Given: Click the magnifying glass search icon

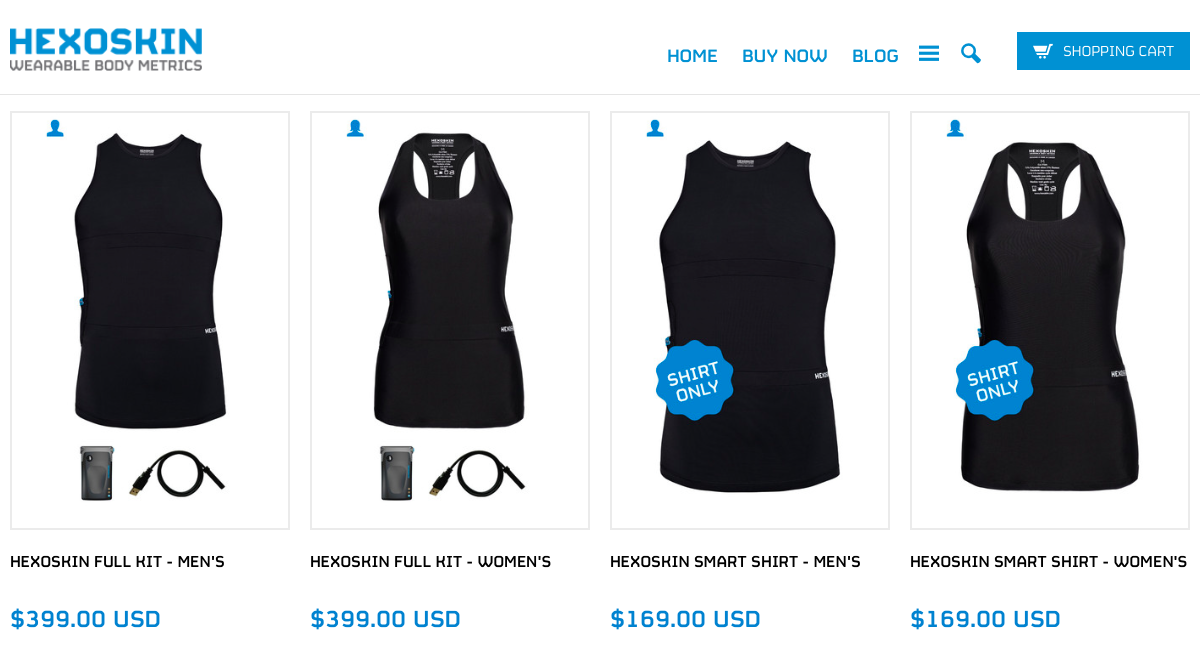Looking at the screenshot, I should tap(971, 53).
